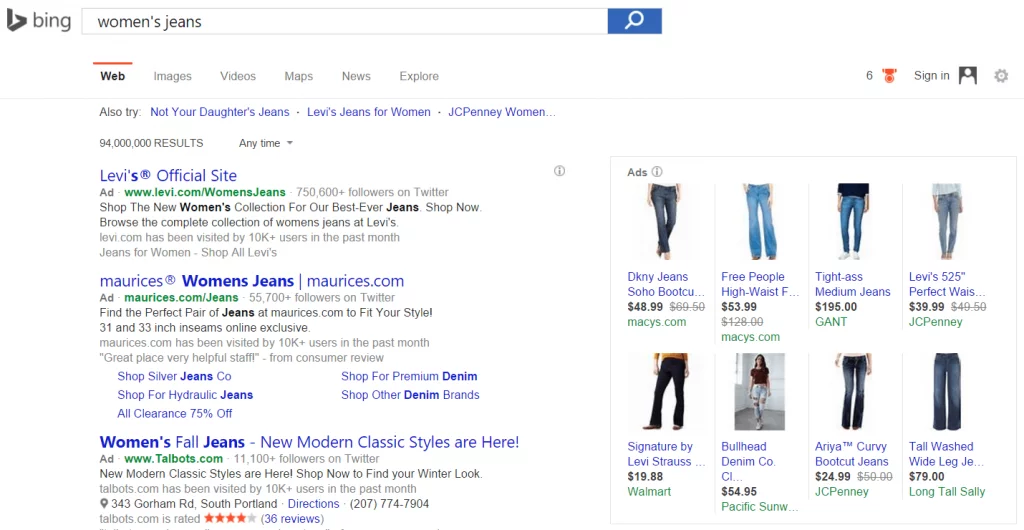The width and height of the screenshot is (1024, 530).
Task: Click the Long Tall Sally seller name
Action: pos(947,491)
